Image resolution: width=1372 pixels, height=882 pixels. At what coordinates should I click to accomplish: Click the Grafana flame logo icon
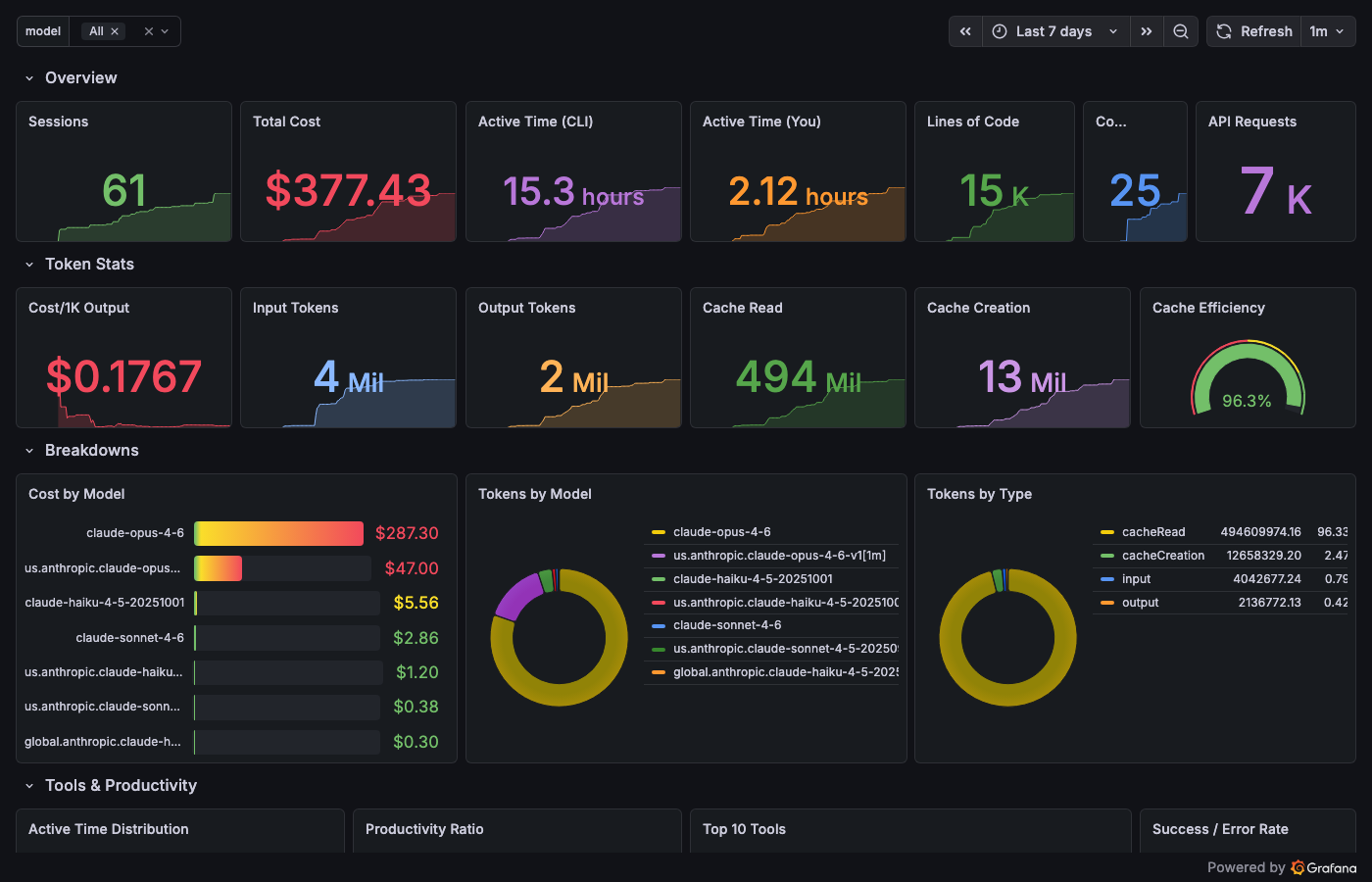point(1299,867)
